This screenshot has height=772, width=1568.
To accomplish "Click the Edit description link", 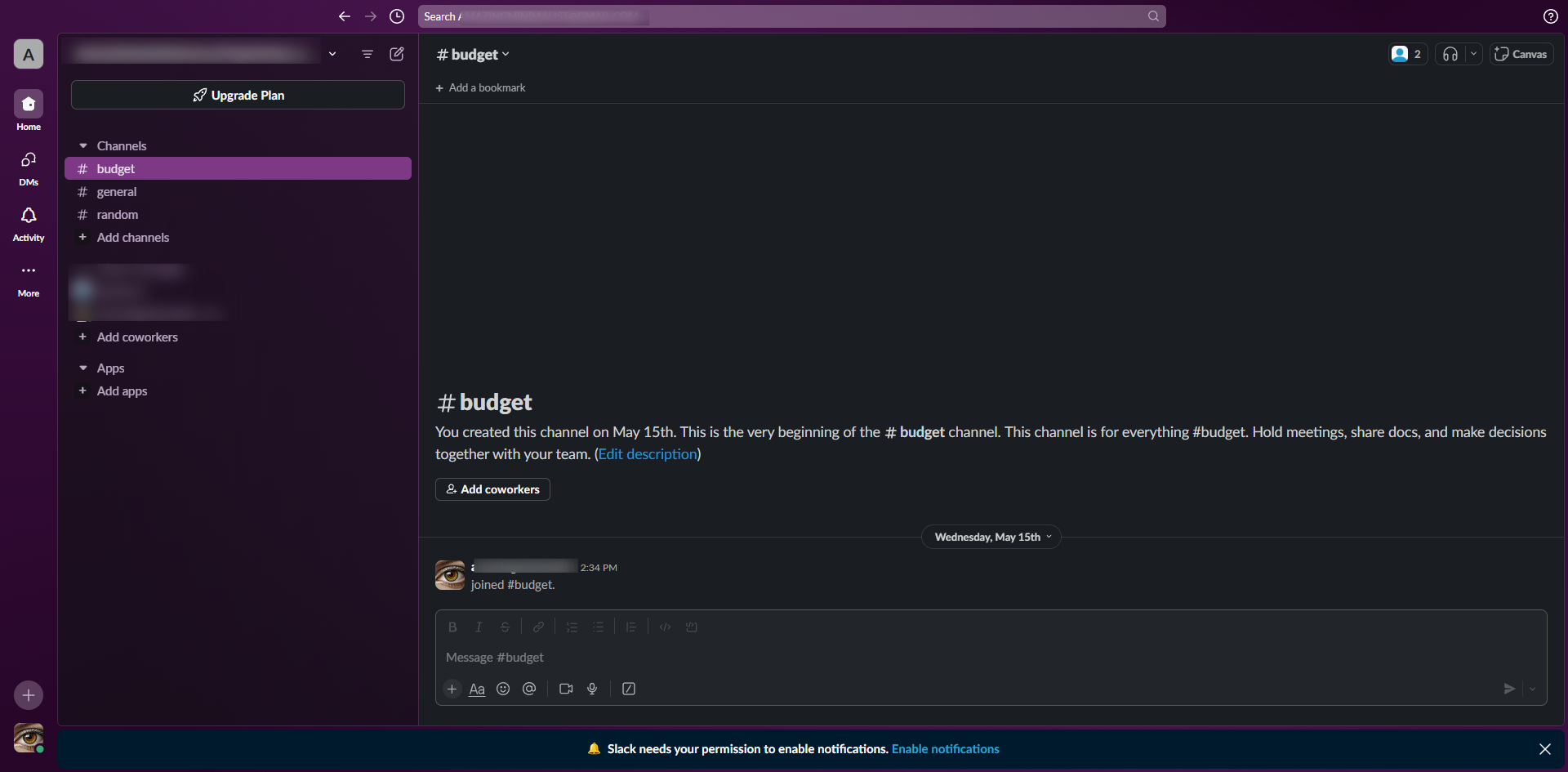I will [x=648, y=454].
